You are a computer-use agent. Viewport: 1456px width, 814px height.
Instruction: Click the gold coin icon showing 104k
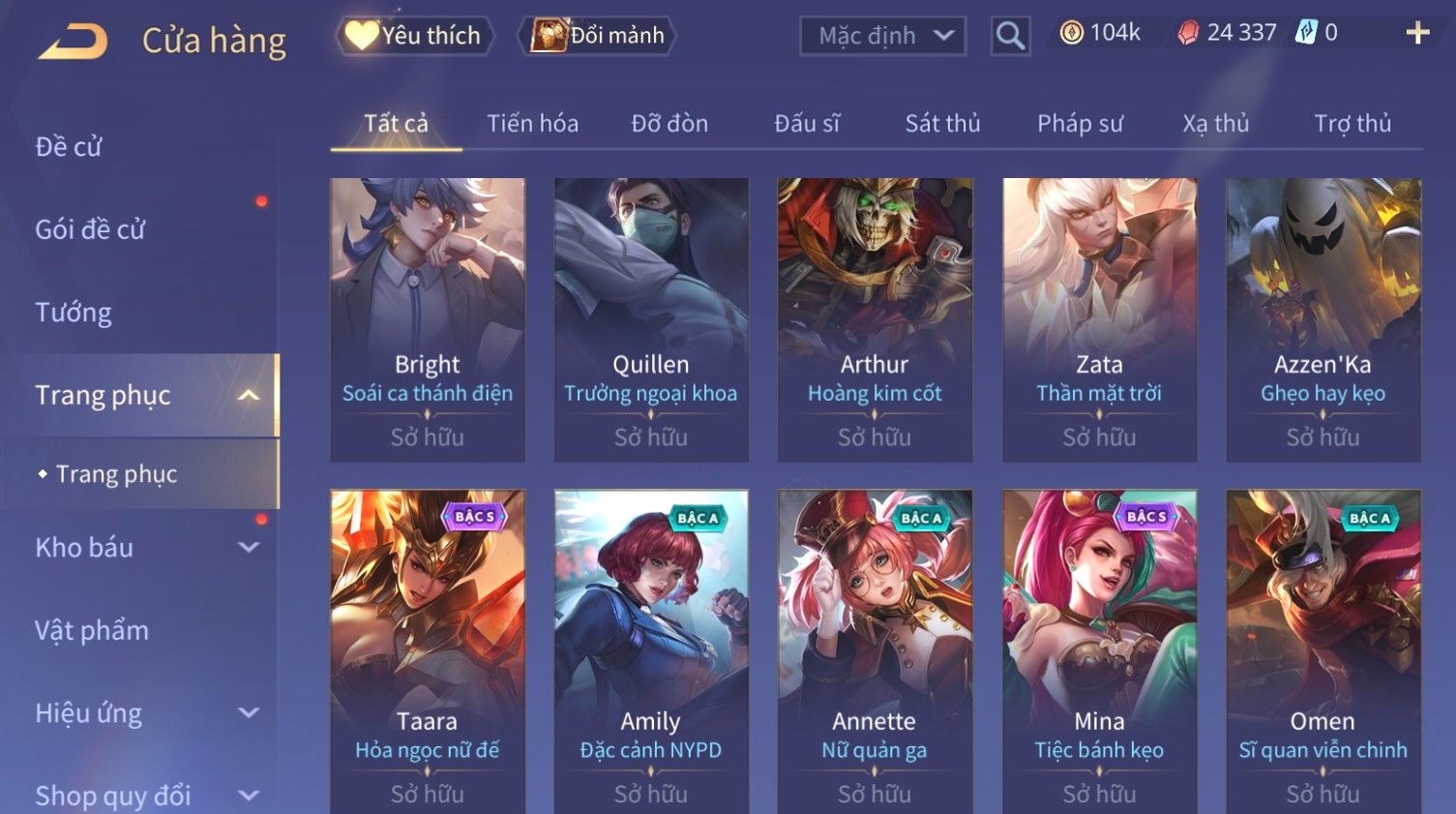[1071, 33]
